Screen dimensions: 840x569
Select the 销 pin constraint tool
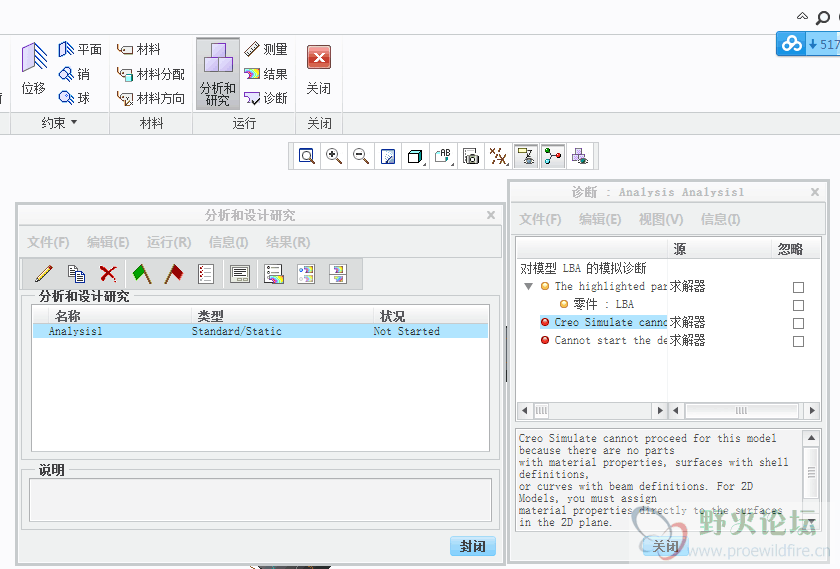[x=74, y=74]
